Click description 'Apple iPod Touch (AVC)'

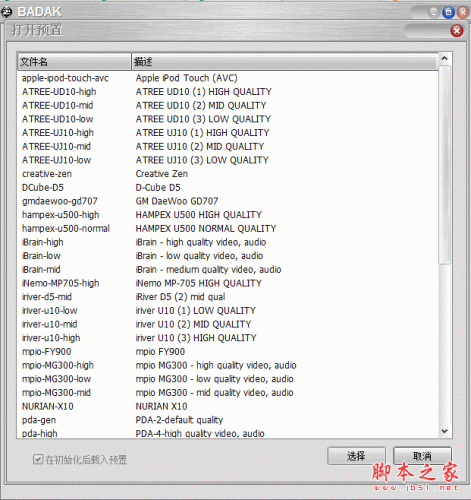click(187, 78)
